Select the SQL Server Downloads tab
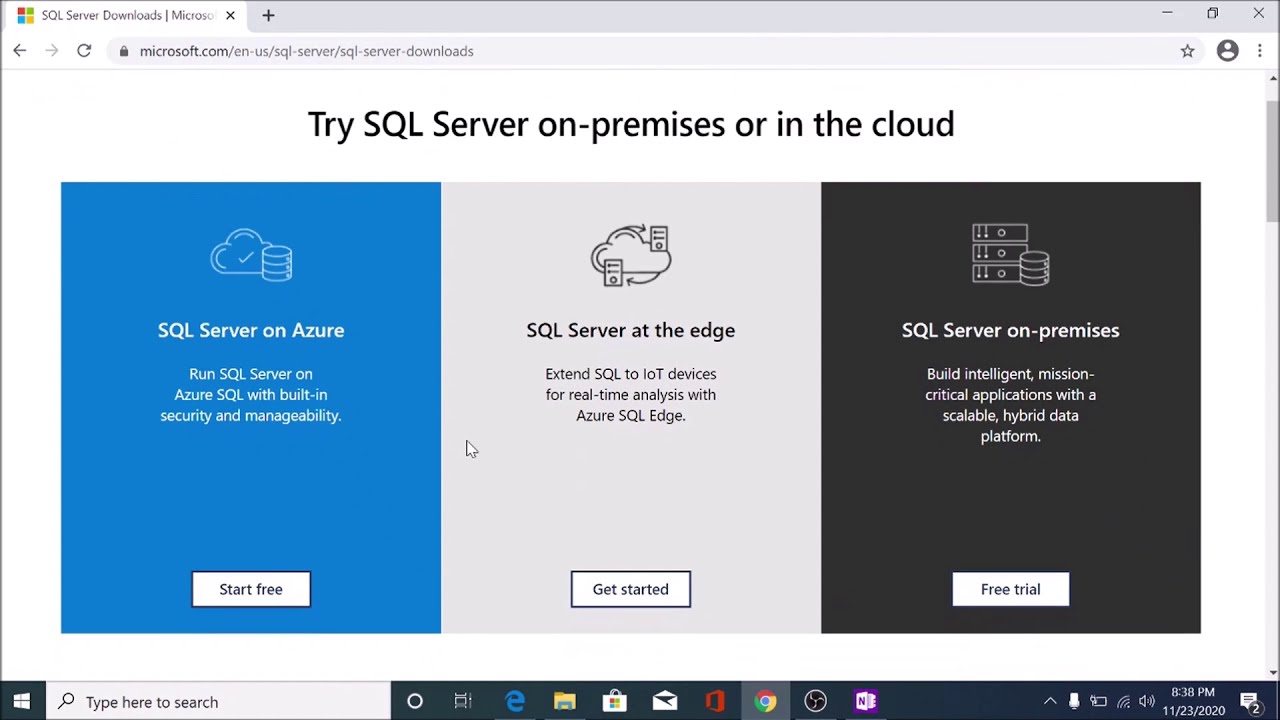The width and height of the screenshot is (1280, 720). (125, 15)
